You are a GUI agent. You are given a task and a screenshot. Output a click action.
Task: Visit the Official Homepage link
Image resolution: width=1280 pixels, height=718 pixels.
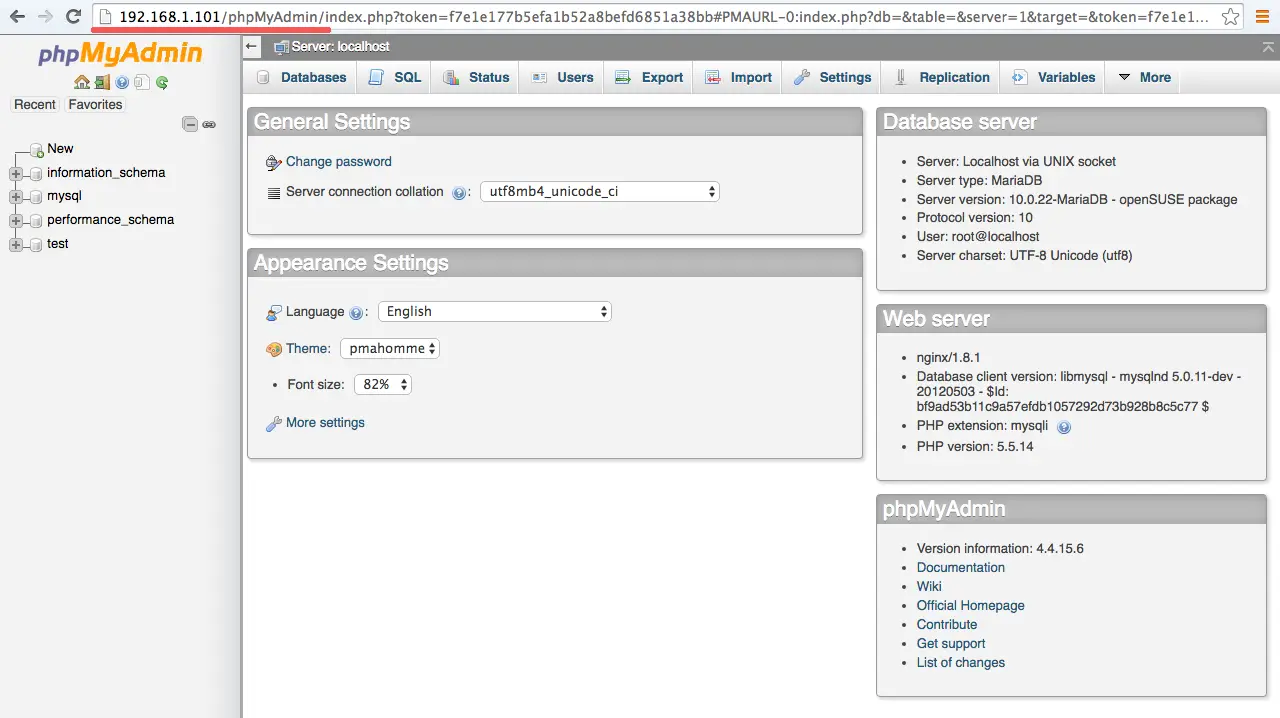pyautogui.click(x=970, y=606)
